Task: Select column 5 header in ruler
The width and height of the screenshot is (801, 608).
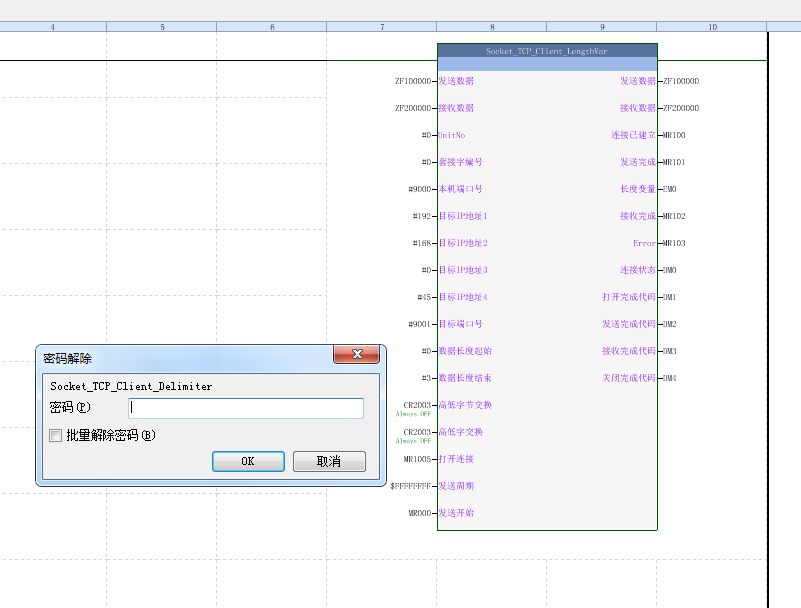Action: click(162, 27)
